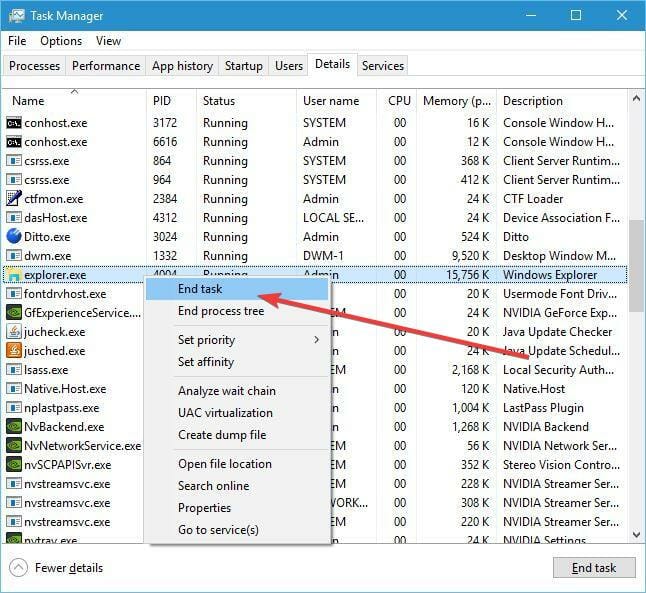This screenshot has width=646, height=593.
Task: Open the File menu
Action: (17, 41)
